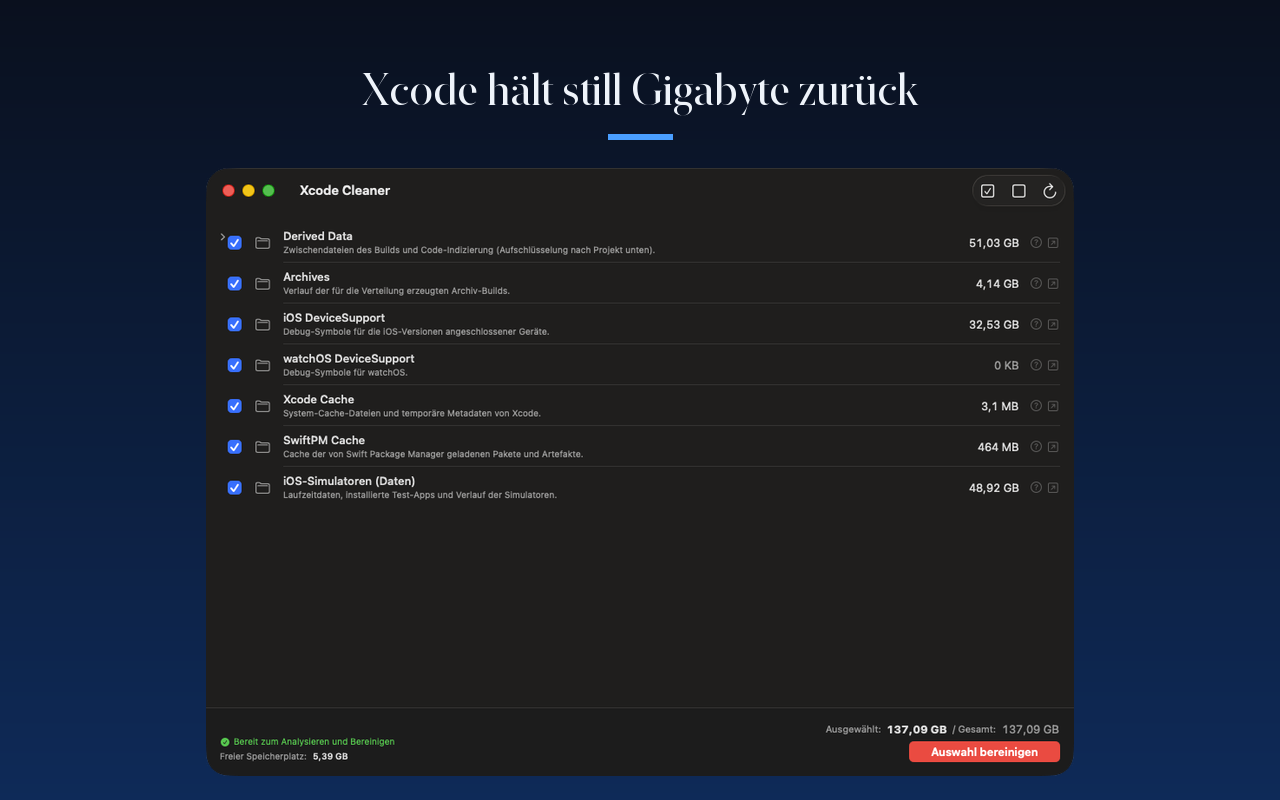Select the watchOS DeviceSupport title
Image resolution: width=1280 pixels, height=800 pixels.
click(x=349, y=358)
